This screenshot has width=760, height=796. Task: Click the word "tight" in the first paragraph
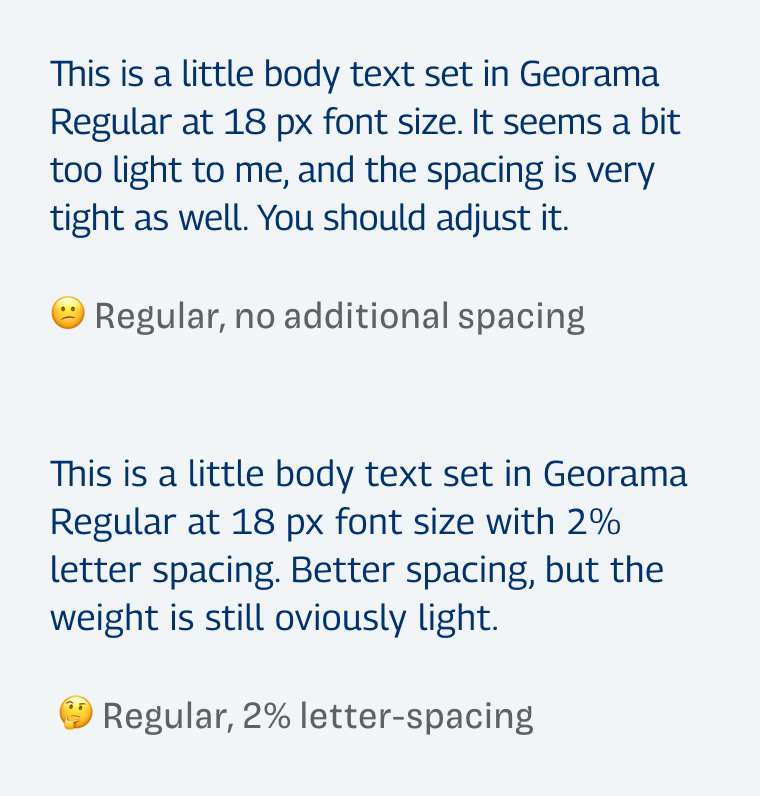pyautogui.click(x=87, y=219)
